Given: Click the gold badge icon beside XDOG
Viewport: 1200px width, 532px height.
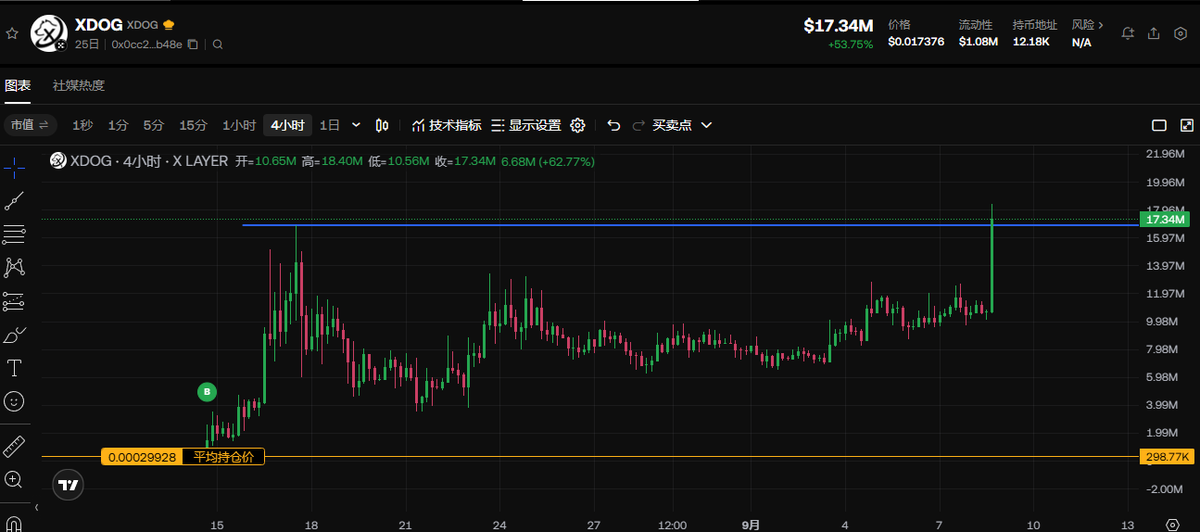Looking at the screenshot, I should [x=169, y=23].
